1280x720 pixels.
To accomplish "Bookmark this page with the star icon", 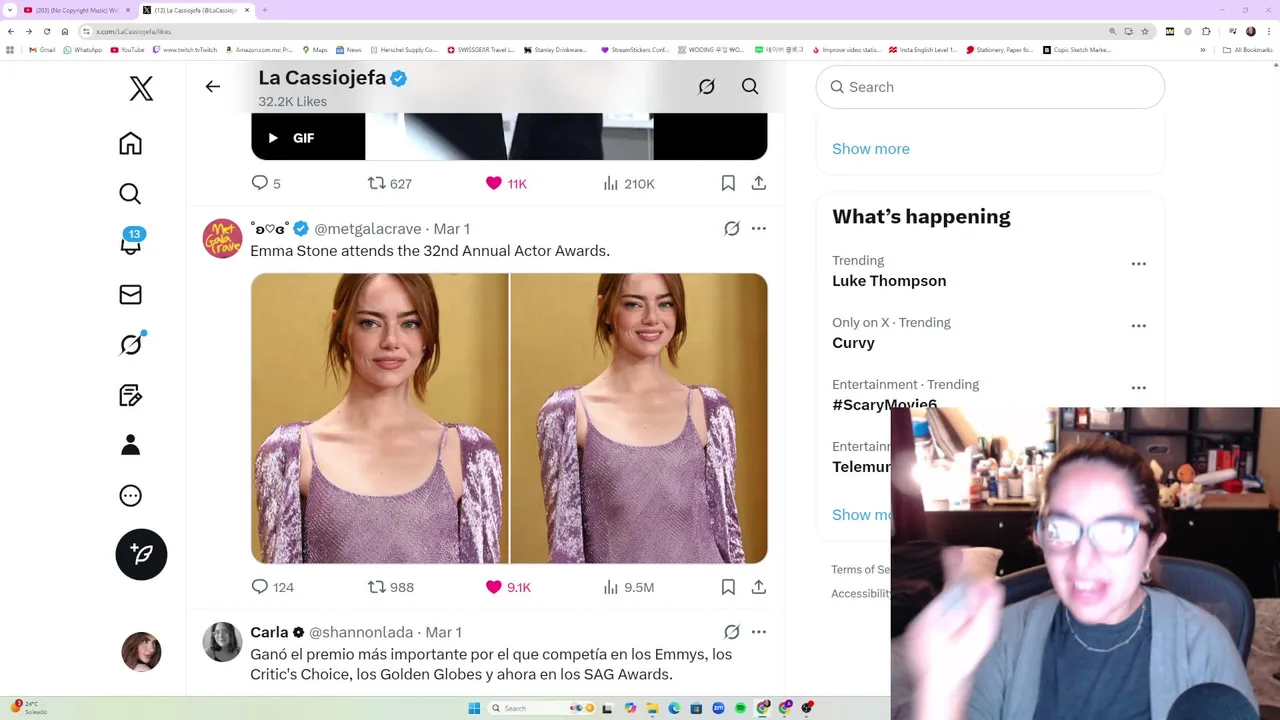I will (x=1145, y=31).
